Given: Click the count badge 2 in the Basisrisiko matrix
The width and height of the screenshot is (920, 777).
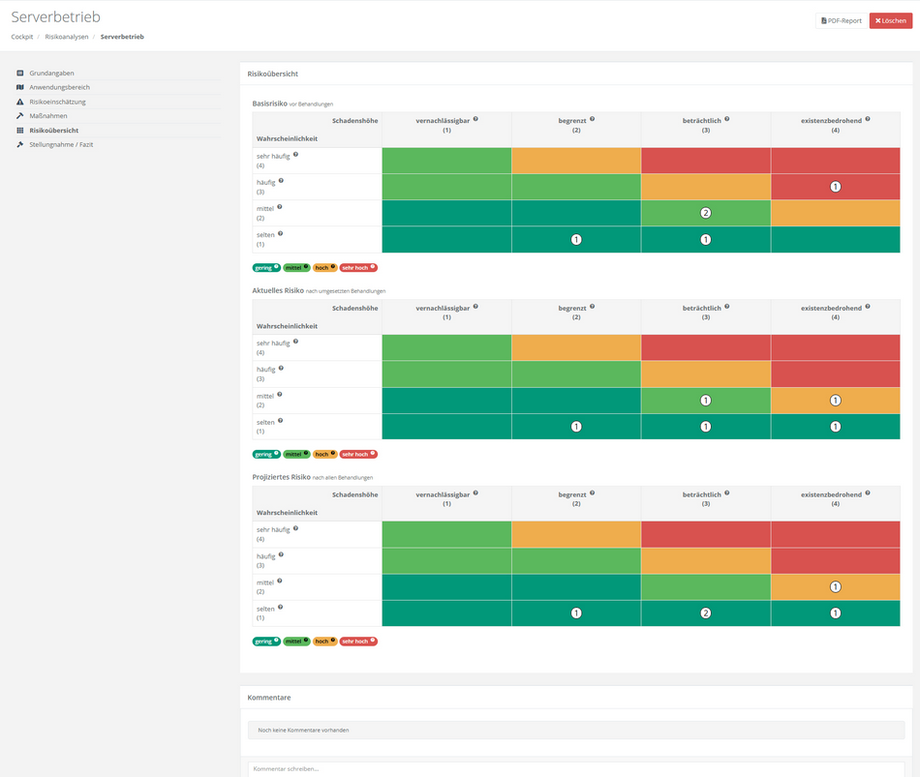Looking at the screenshot, I should pyautogui.click(x=706, y=213).
